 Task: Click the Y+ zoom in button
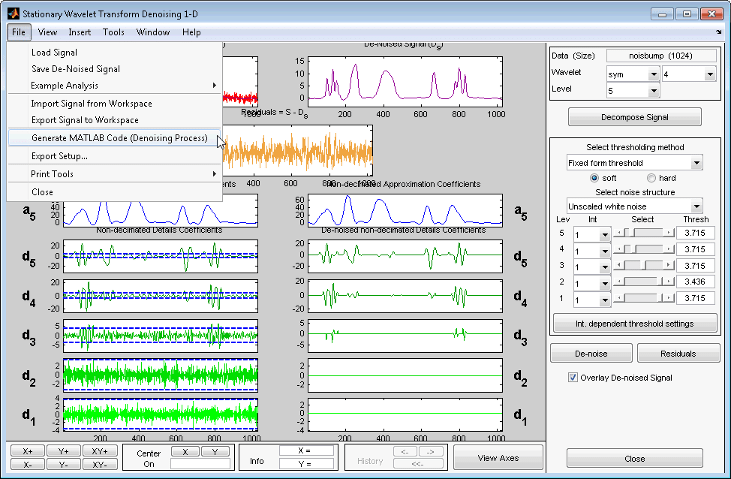62,451
